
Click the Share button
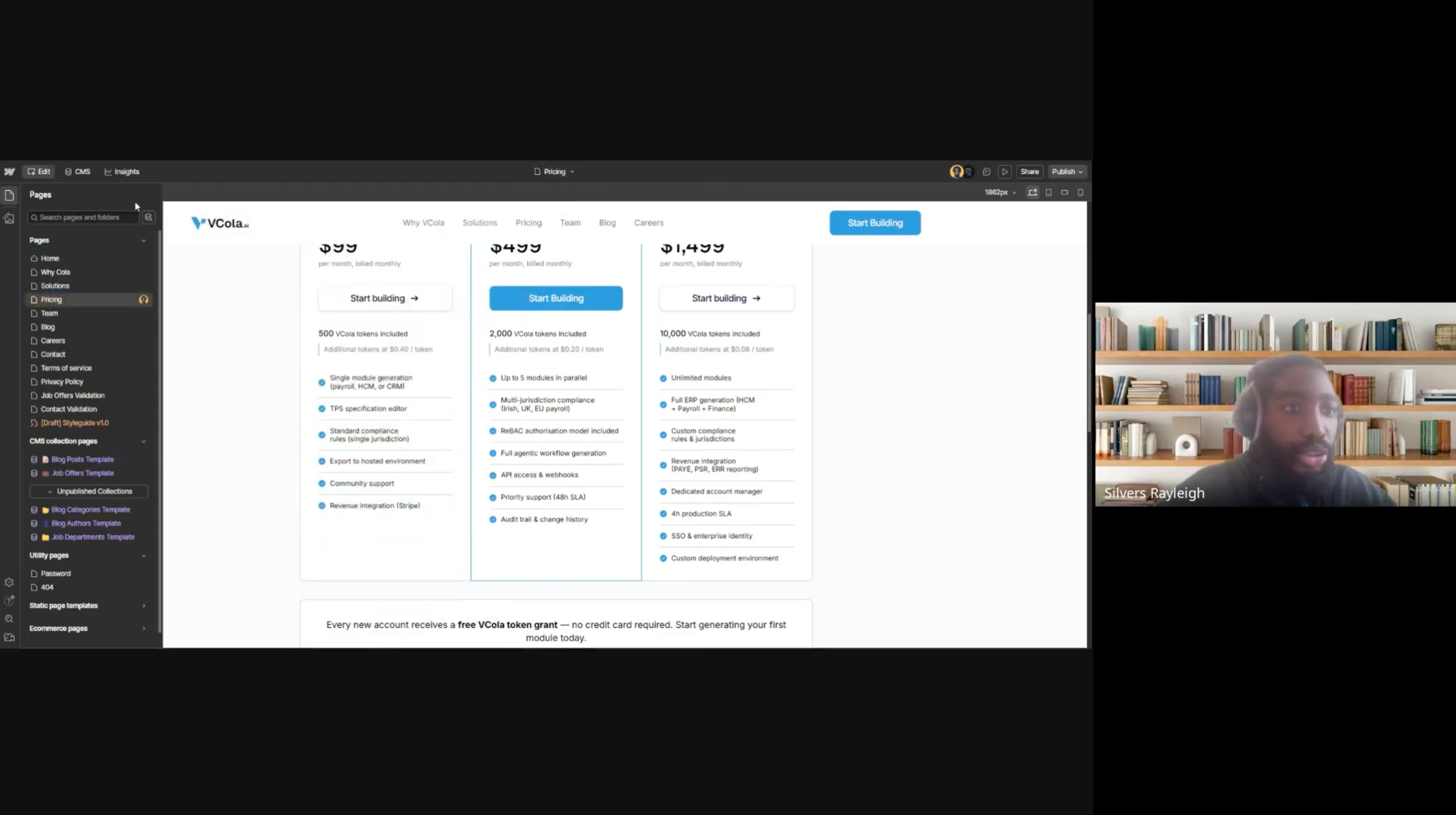click(1029, 172)
